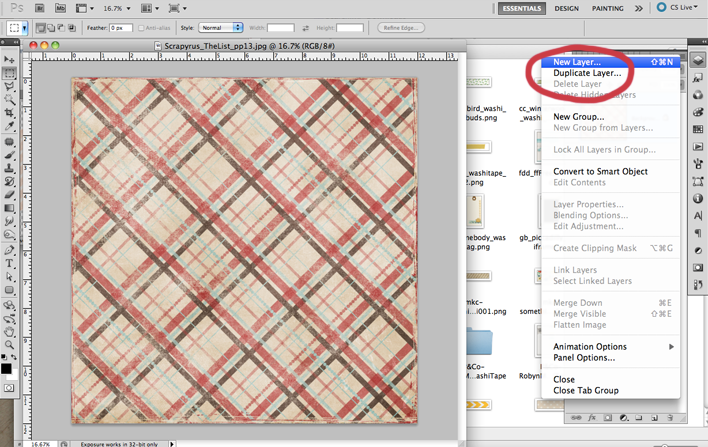Screen dimensions: 708x447
Task: Expand more workspaces with double chevron
Action: coord(638,8)
